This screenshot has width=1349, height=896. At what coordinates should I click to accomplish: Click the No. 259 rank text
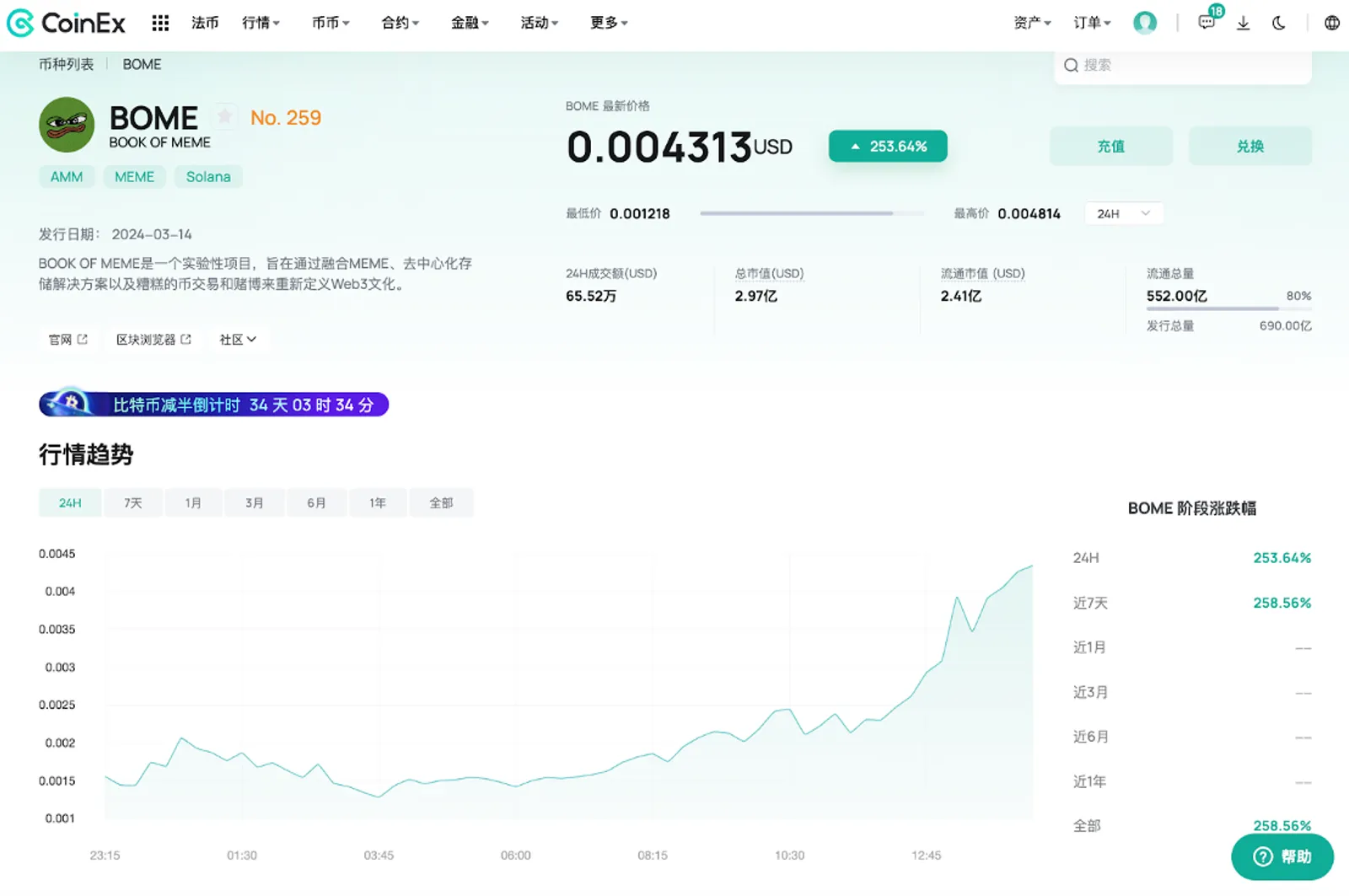tap(286, 118)
